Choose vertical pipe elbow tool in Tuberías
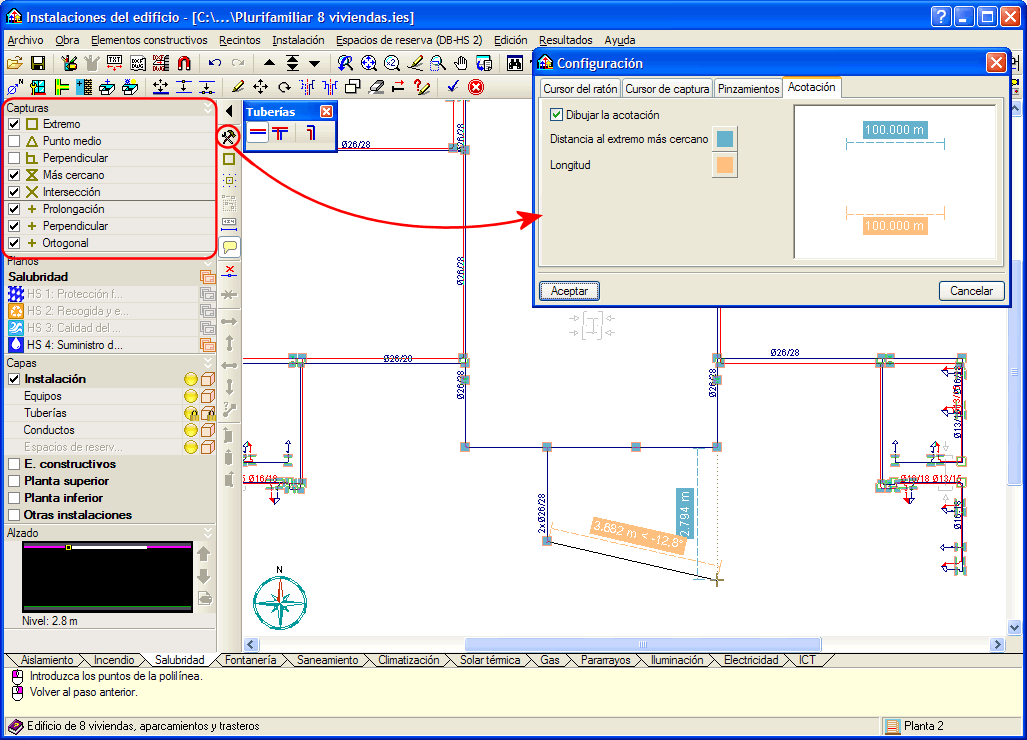1027x740 pixels. tap(310, 133)
